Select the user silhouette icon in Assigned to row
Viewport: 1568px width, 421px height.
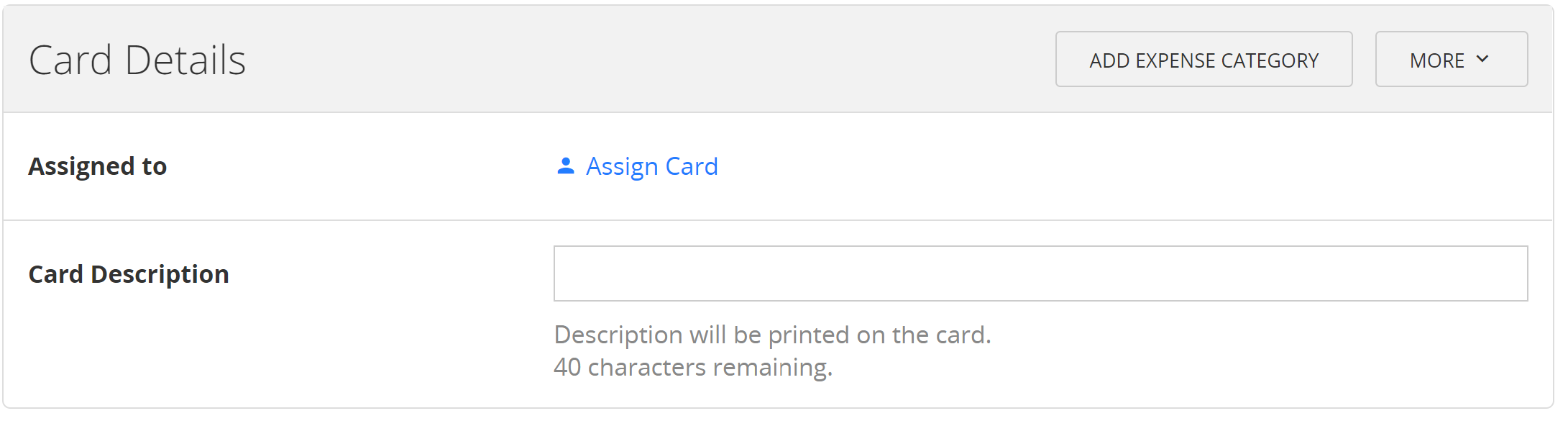pos(566,166)
